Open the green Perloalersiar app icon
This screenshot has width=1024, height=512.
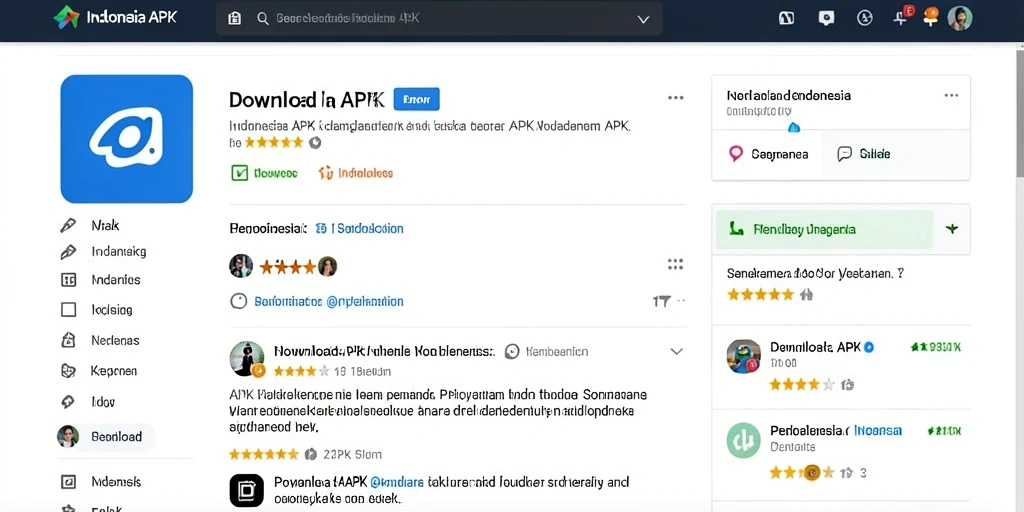(x=744, y=440)
